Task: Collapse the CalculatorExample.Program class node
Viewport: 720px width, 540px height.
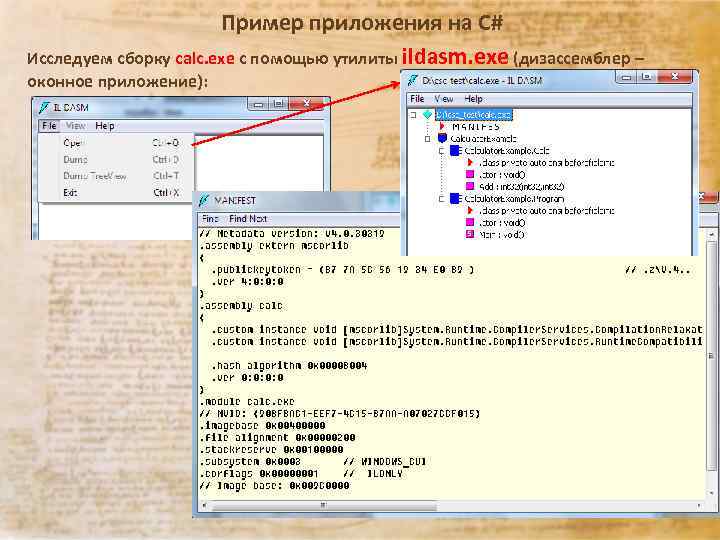Action: pyautogui.click(x=441, y=199)
